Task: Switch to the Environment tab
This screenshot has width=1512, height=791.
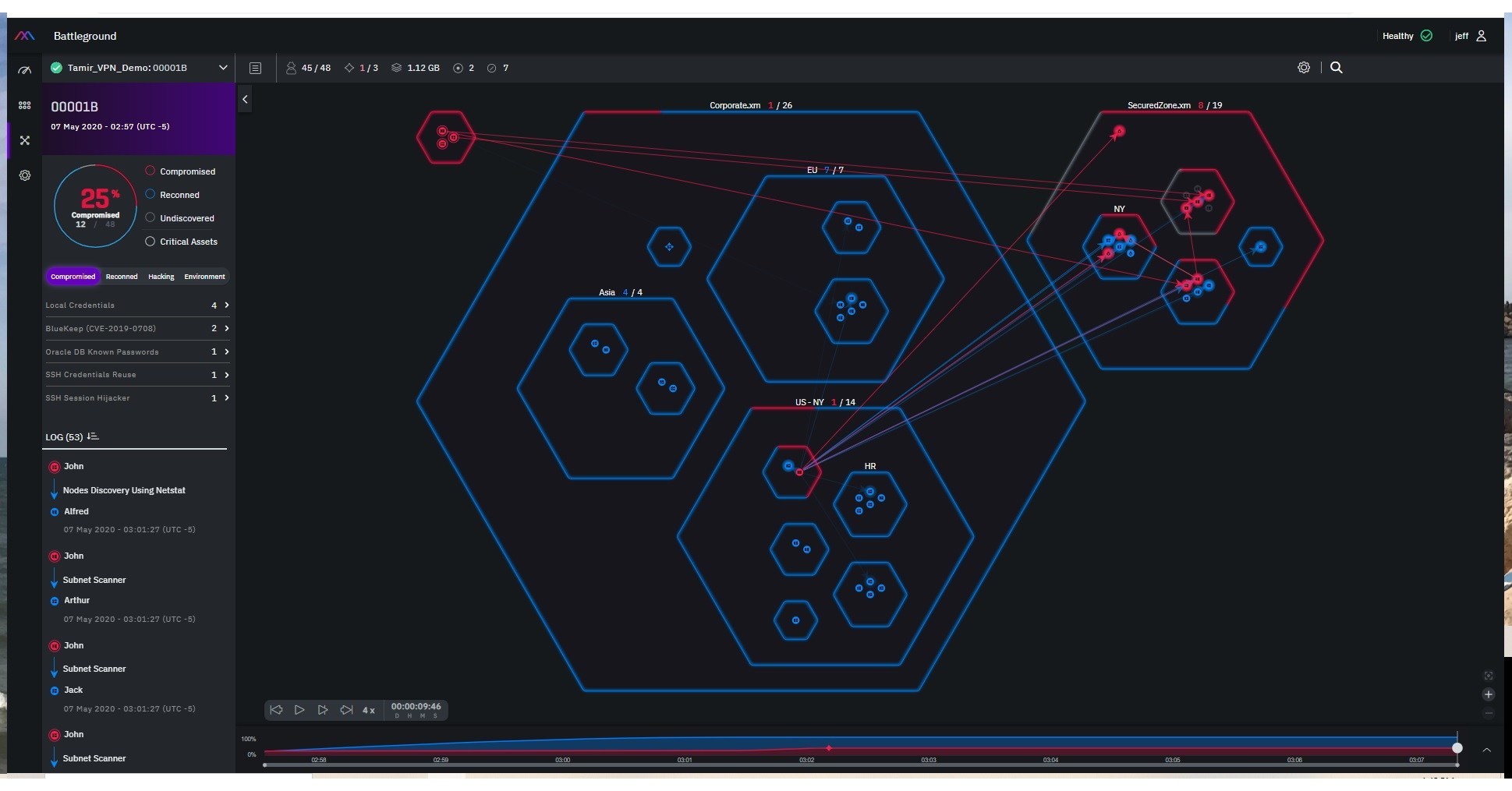Action: (x=204, y=277)
